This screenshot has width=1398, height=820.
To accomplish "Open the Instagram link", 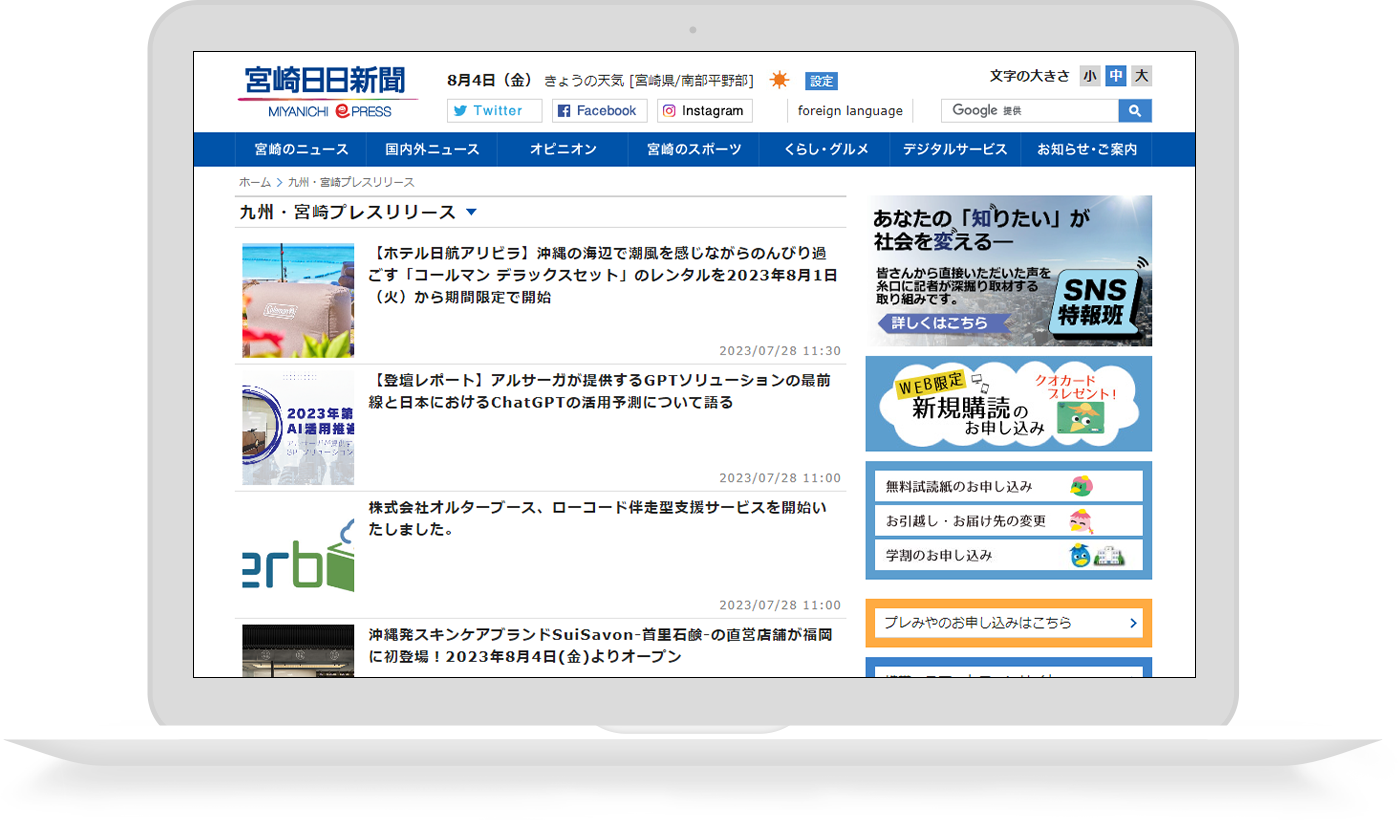I will (705, 111).
